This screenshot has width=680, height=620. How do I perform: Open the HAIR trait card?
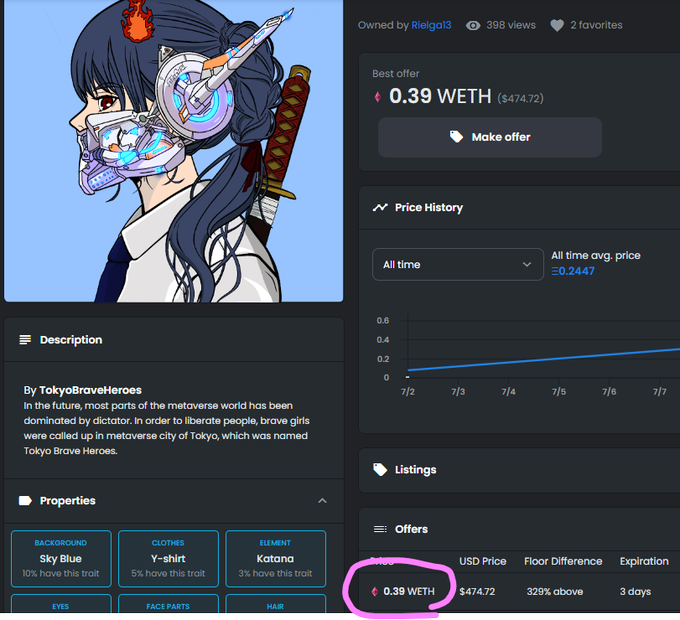pos(275,604)
